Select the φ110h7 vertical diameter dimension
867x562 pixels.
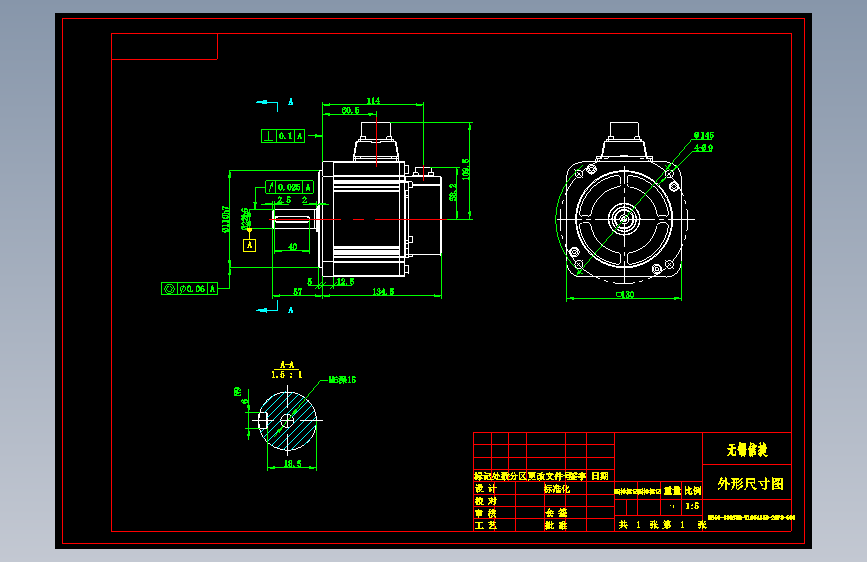(226, 219)
